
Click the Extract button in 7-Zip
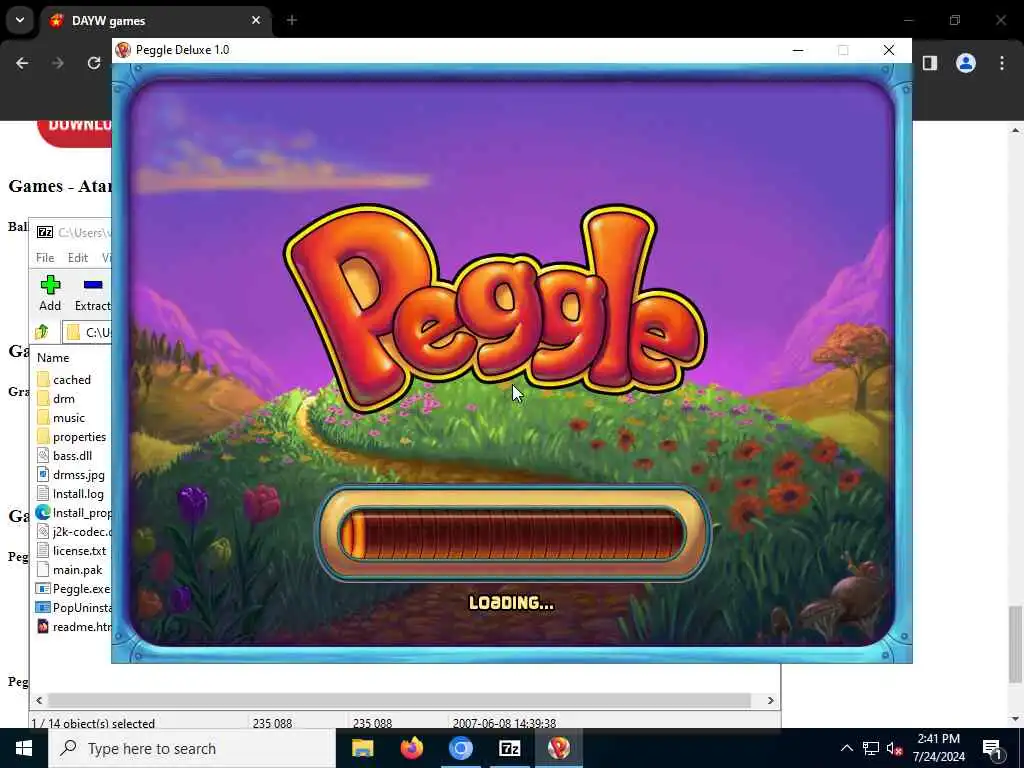click(93, 293)
